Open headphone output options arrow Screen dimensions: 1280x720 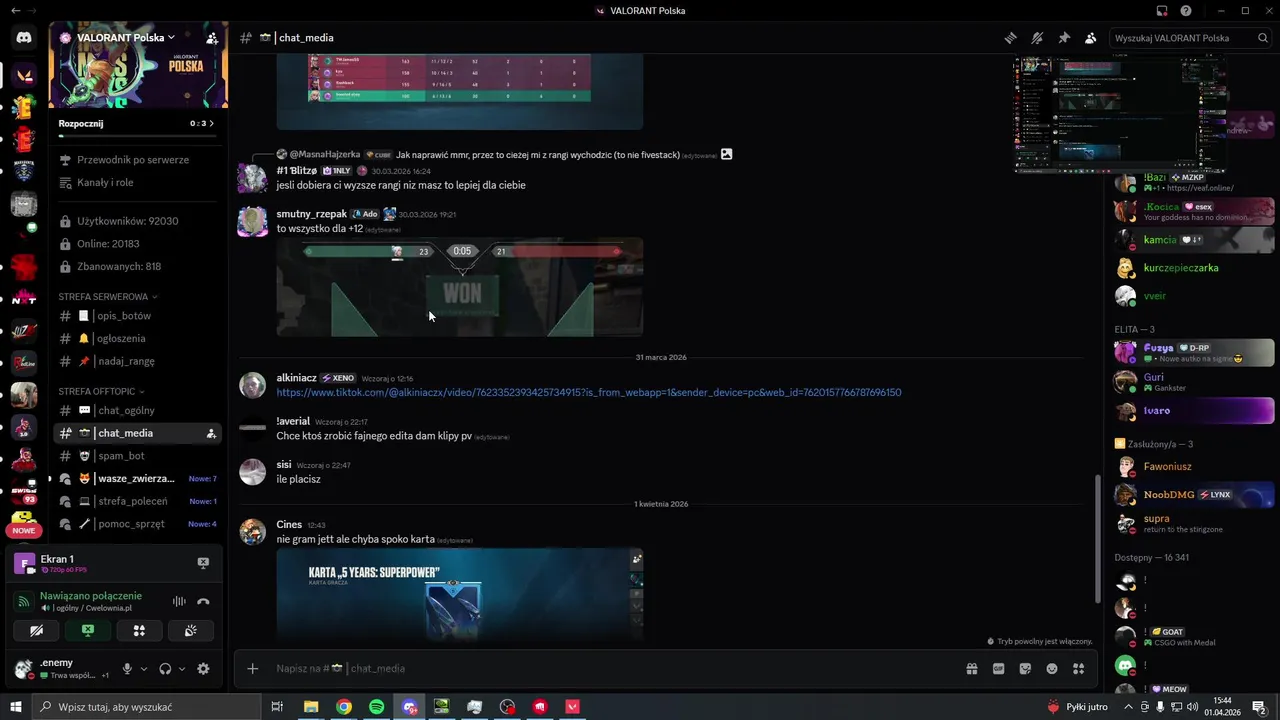182,669
